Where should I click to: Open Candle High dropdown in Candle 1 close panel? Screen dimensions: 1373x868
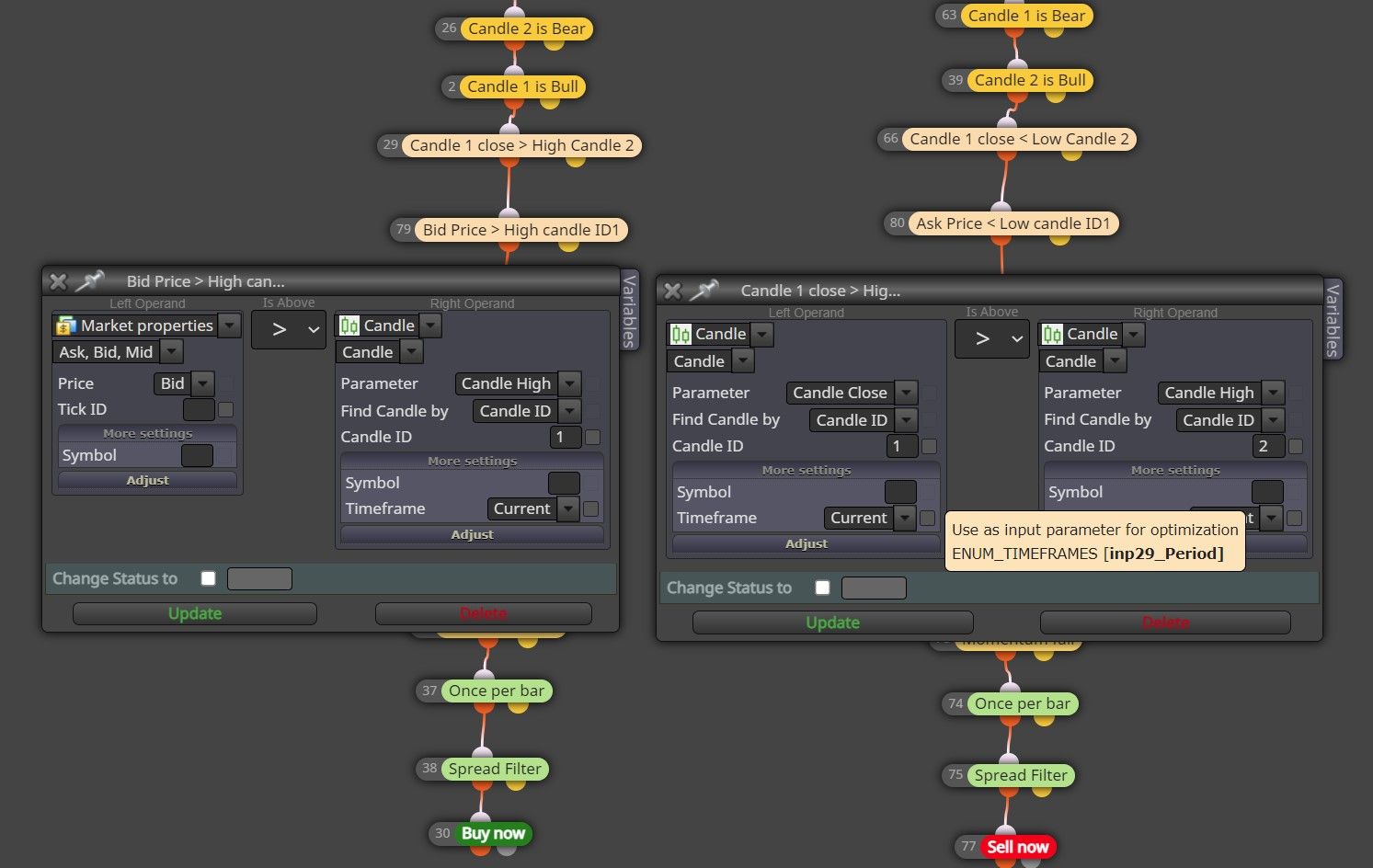click(1273, 393)
